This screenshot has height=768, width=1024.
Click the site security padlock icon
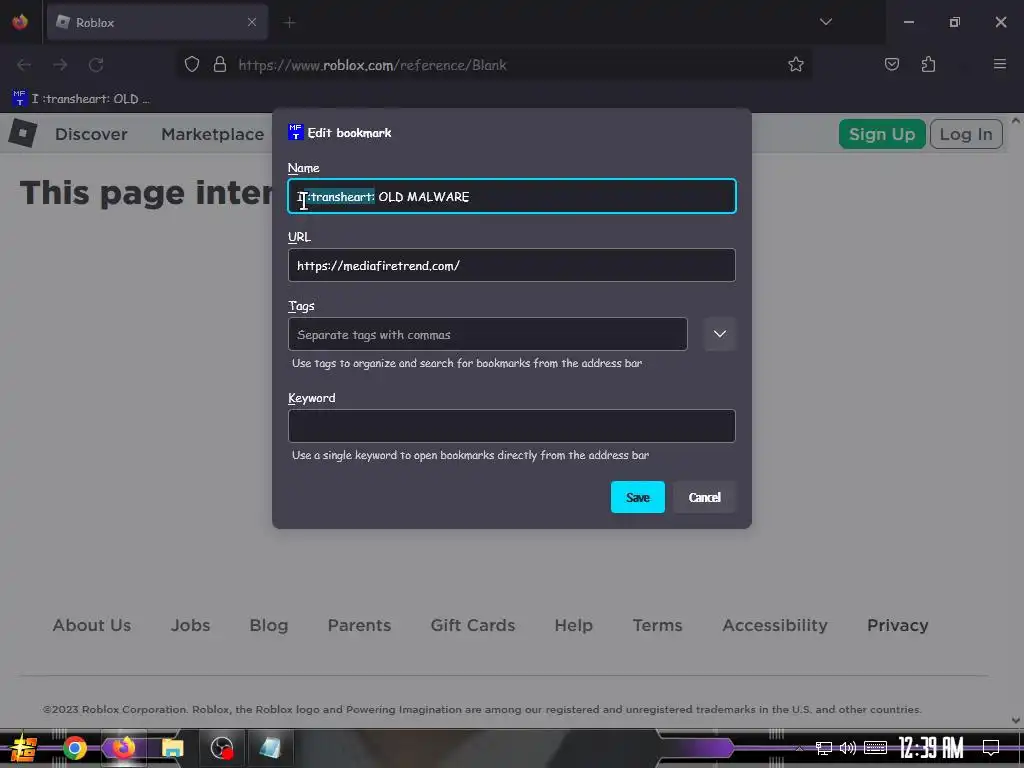point(220,64)
